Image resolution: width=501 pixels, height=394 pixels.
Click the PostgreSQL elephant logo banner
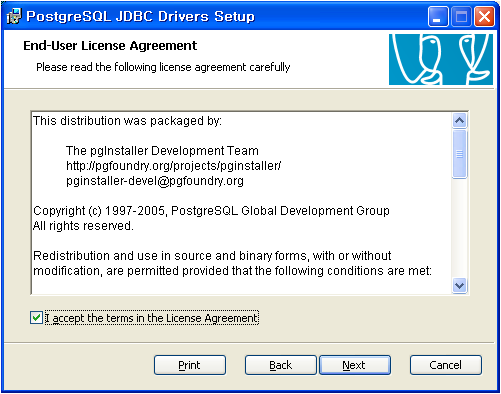point(441,59)
